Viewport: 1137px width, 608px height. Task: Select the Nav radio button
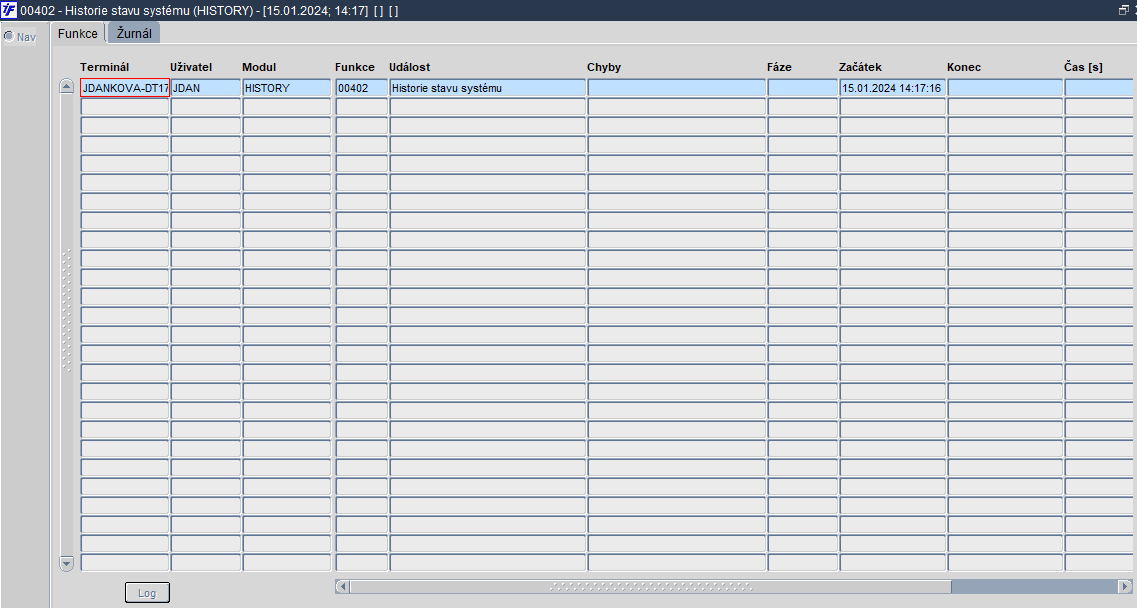coord(9,36)
